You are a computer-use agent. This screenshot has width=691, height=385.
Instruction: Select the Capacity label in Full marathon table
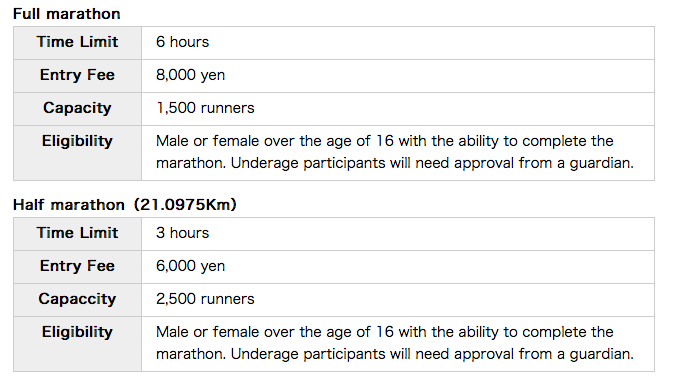pyautogui.click(x=77, y=108)
